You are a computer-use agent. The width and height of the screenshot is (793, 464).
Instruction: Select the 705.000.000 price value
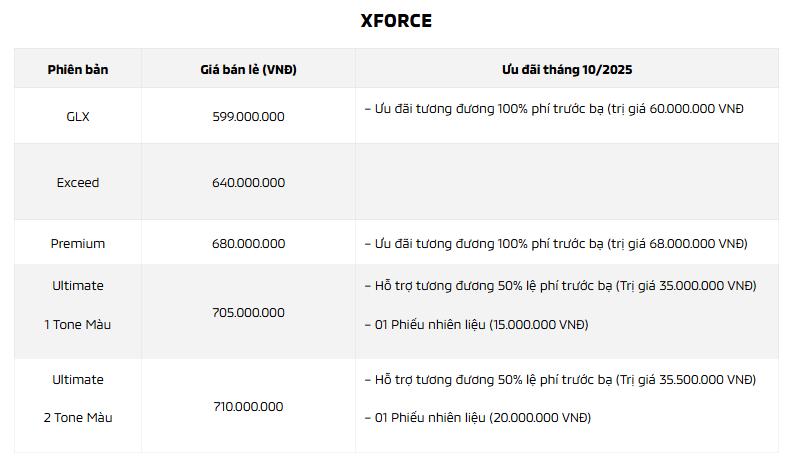click(x=248, y=312)
